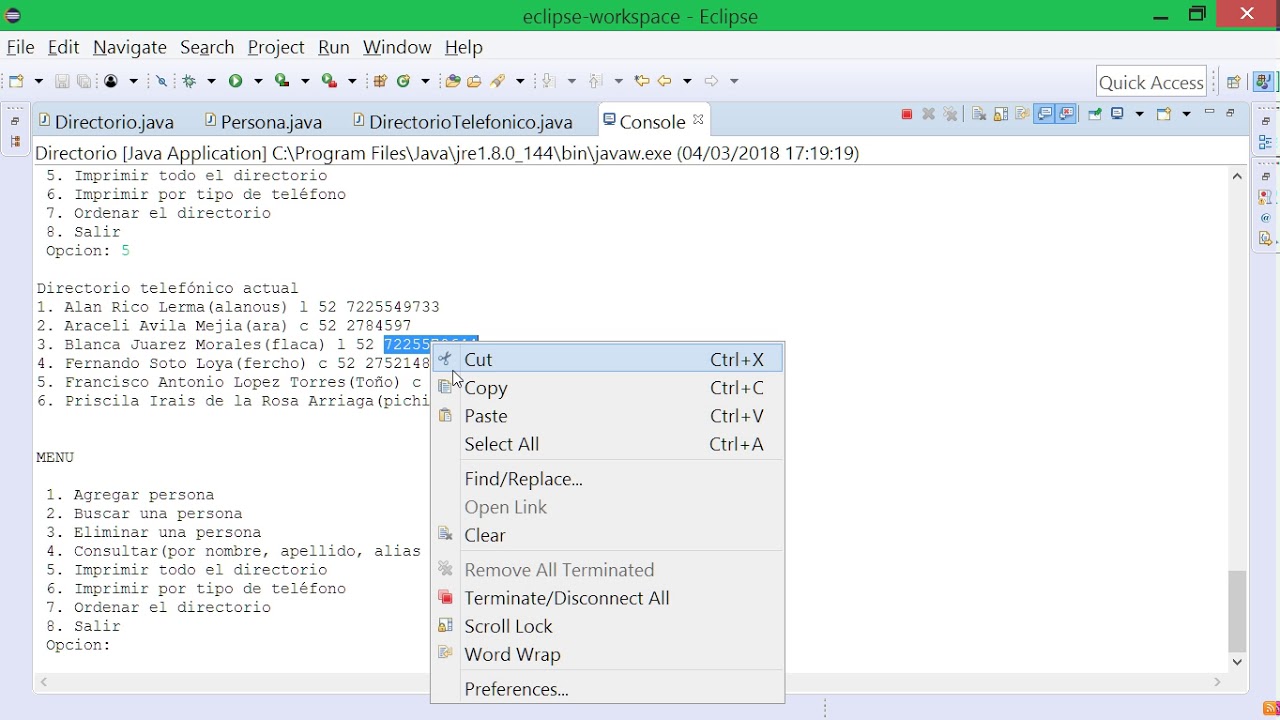The image size is (1280, 720).
Task: Open the Outline view icon in right sidebar
Action: click(1266, 142)
